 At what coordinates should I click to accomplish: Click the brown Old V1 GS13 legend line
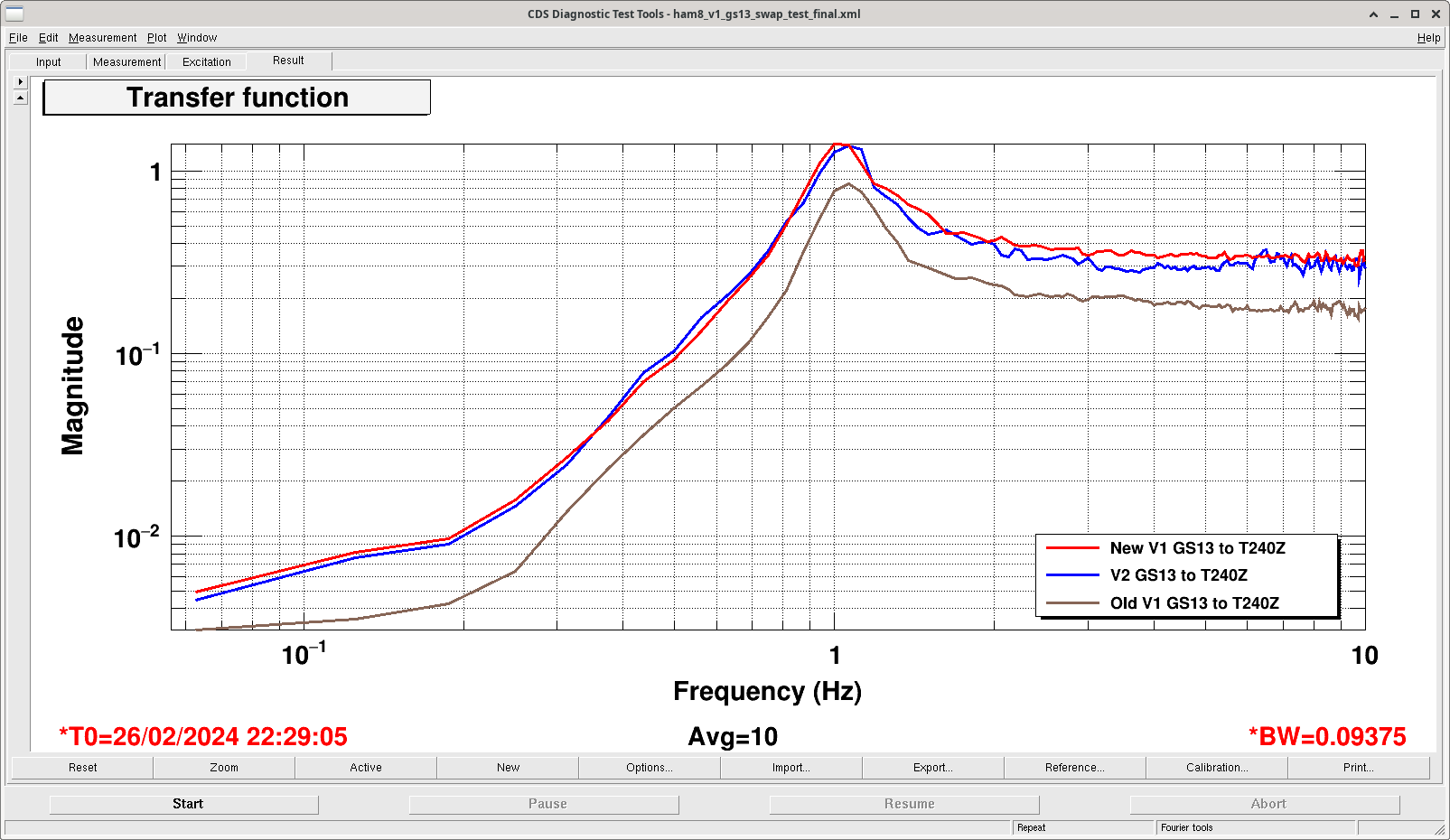click(1072, 603)
